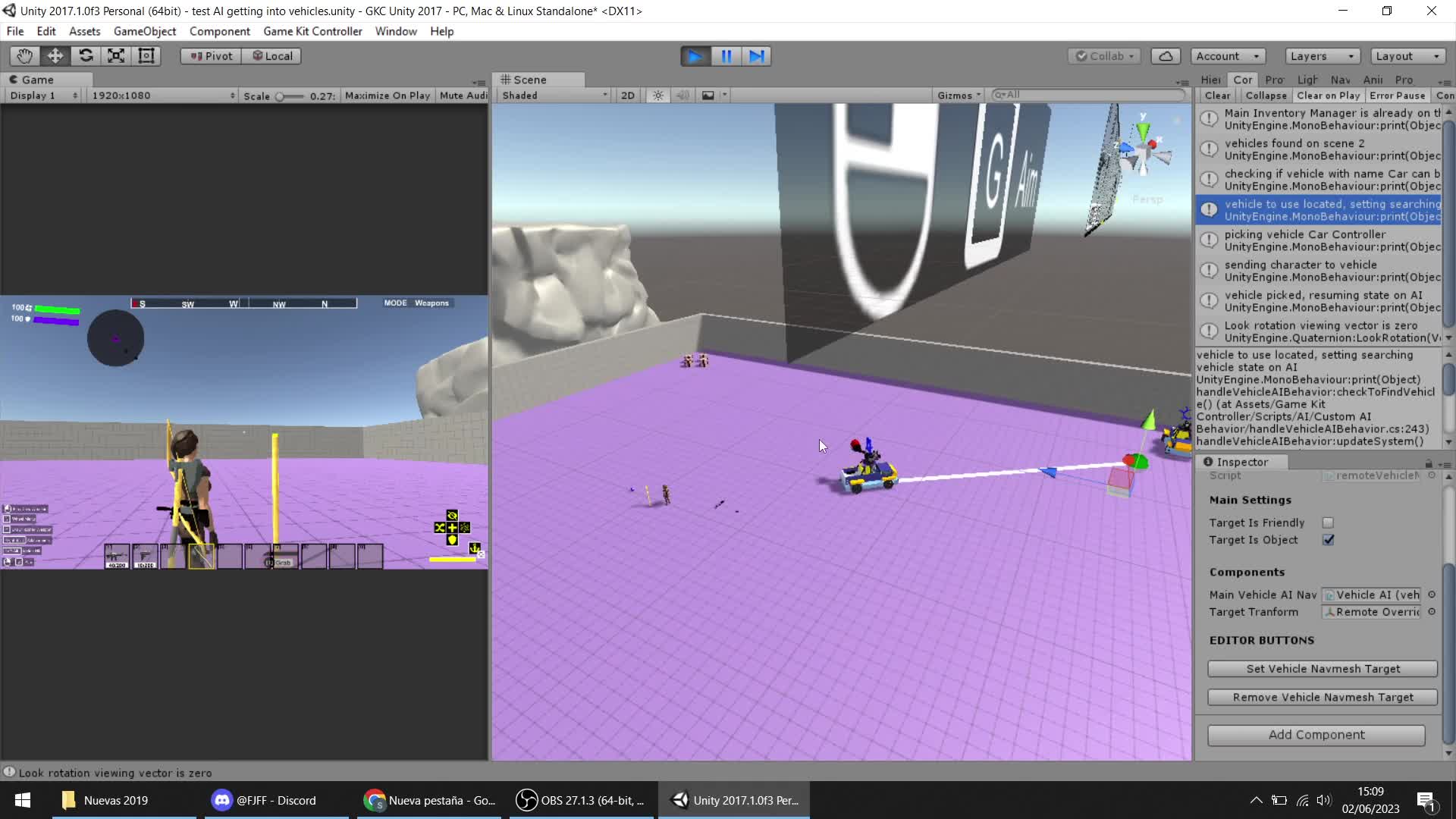Open the cloud Services icon
The image size is (1456, 819).
tap(1166, 56)
